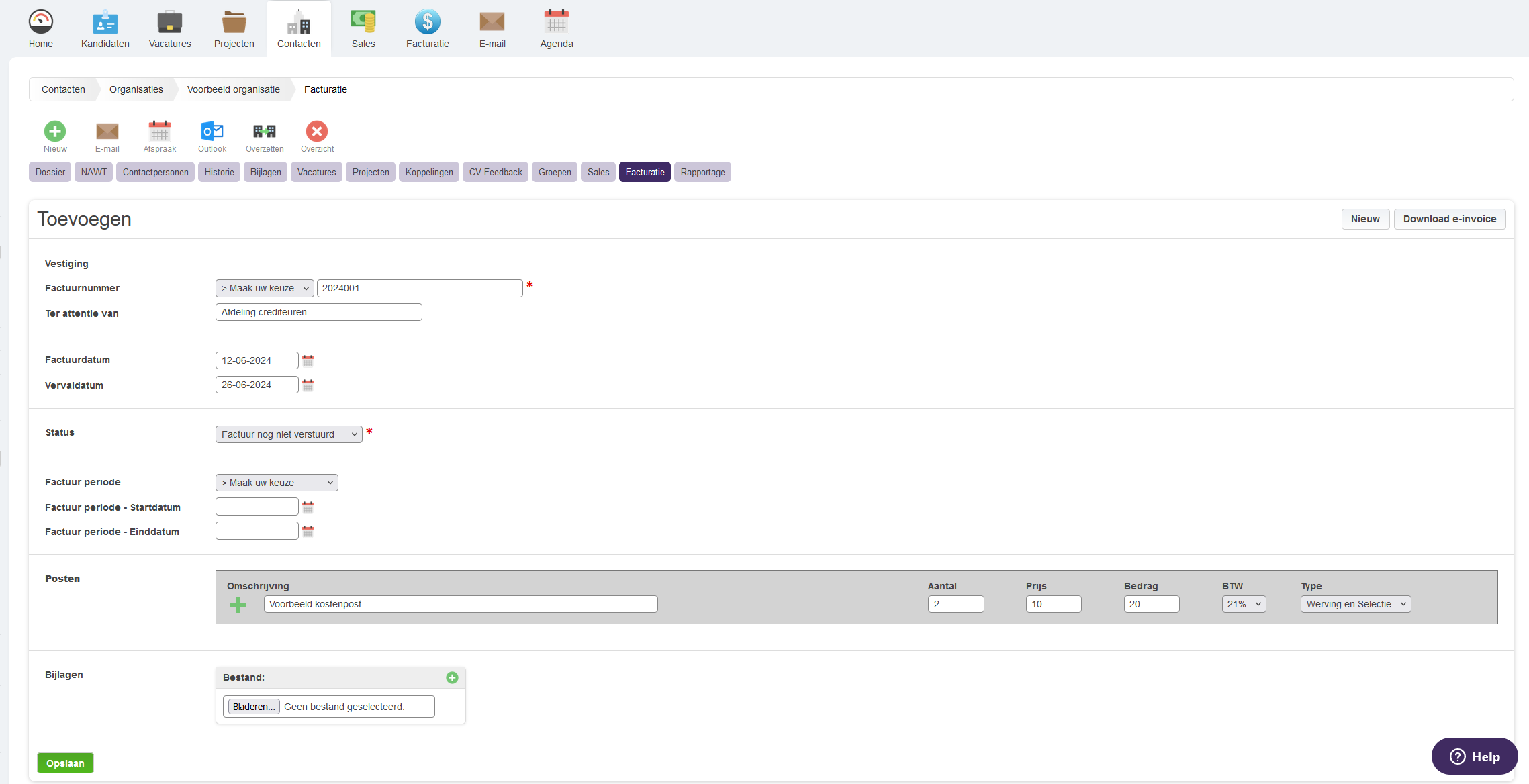The width and height of the screenshot is (1529, 784).
Task: Click the Bedrag field
Action: tap(1152, 604)
